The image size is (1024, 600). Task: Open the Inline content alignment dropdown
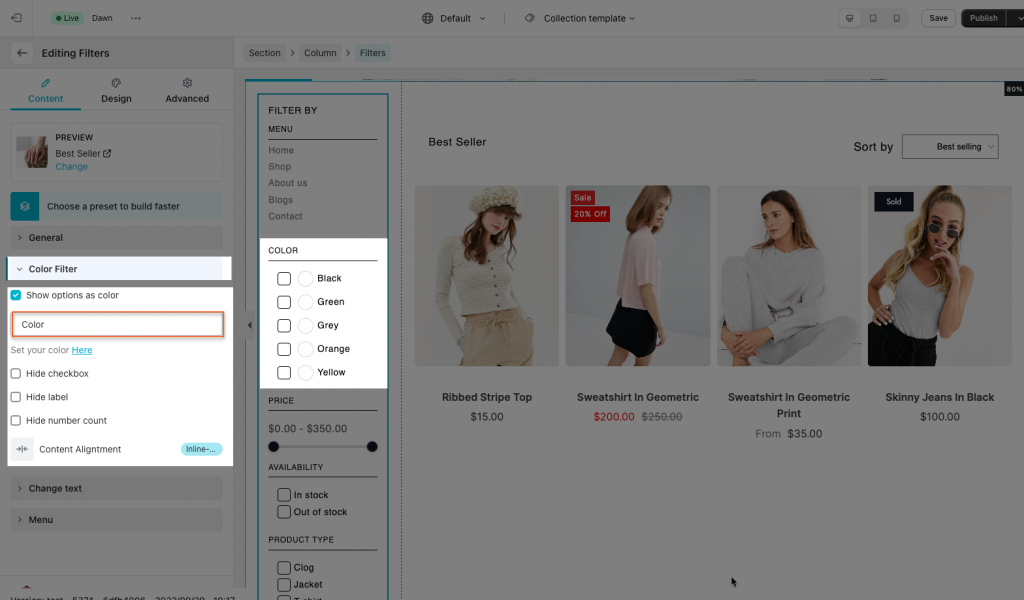pos(201,449)
